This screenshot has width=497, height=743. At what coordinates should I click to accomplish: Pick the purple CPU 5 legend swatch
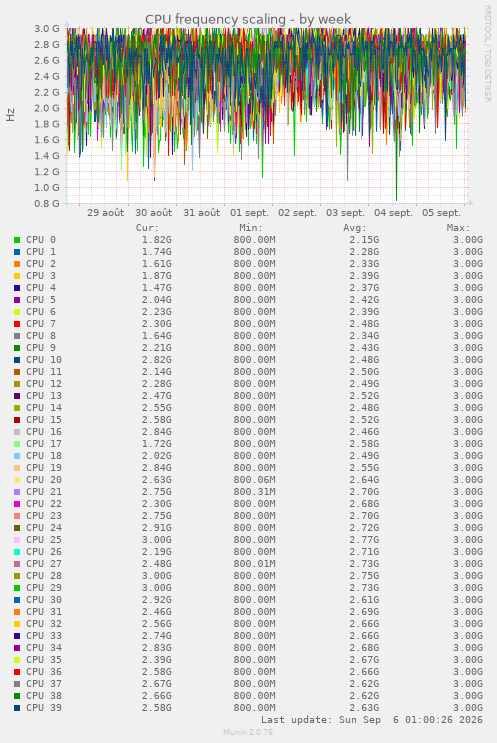(x=17, y=300)
